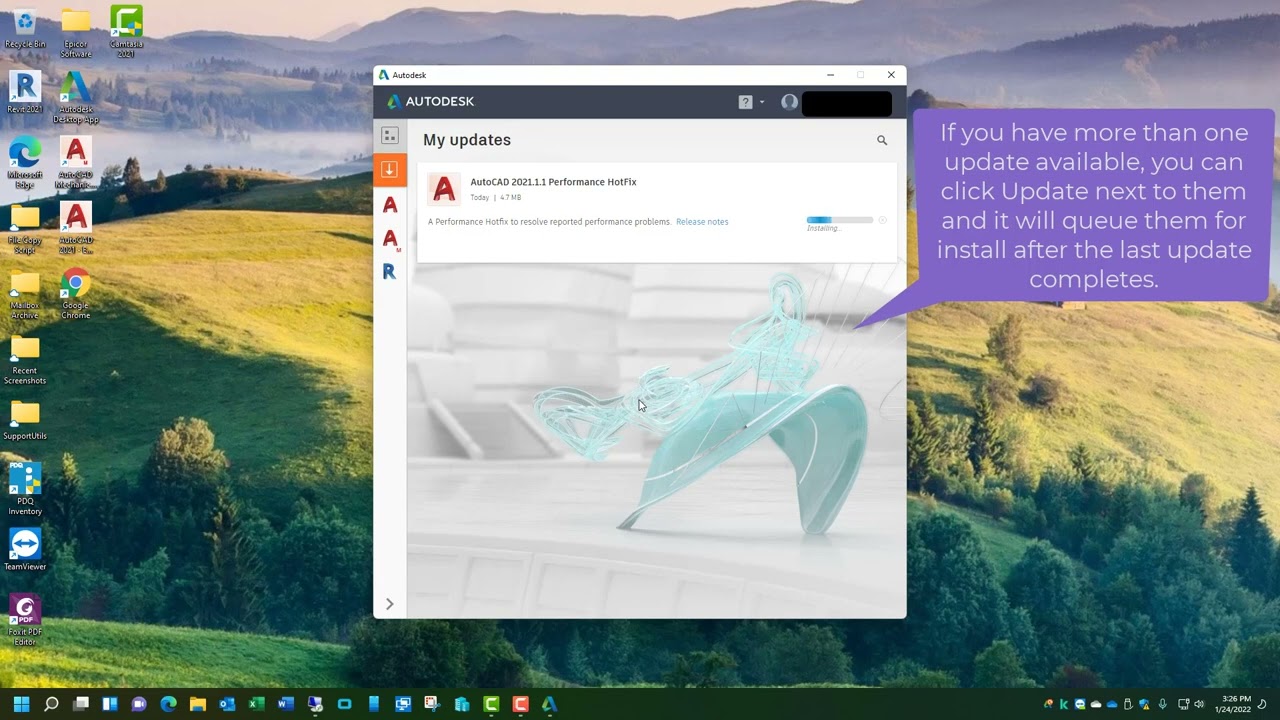The image size is (1280, 720).
Task: Open the volume icon in system tray
Action: click(x=1199, y=704)
